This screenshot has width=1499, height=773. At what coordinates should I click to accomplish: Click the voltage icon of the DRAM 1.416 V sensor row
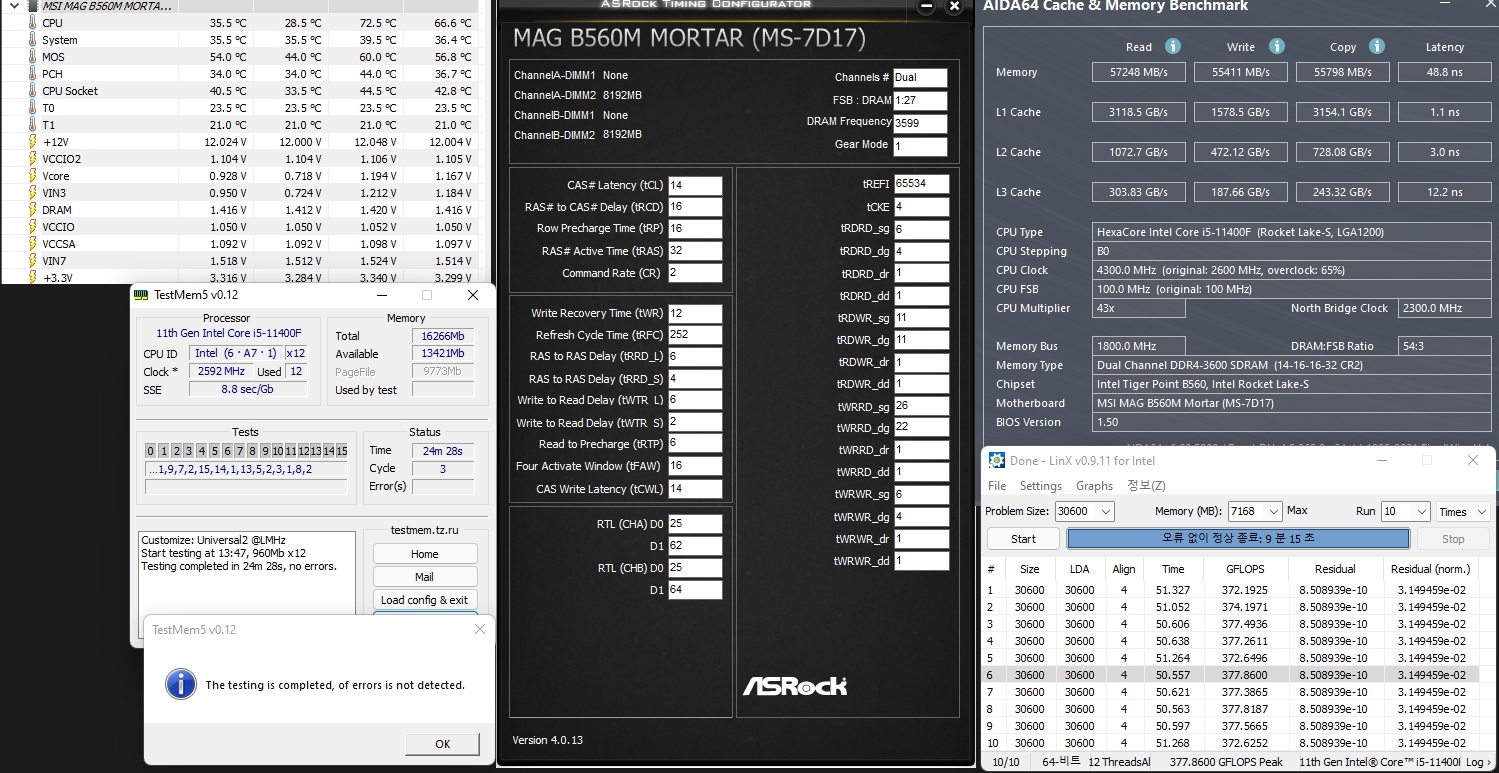pyautogui.click(x=32, y=210)
